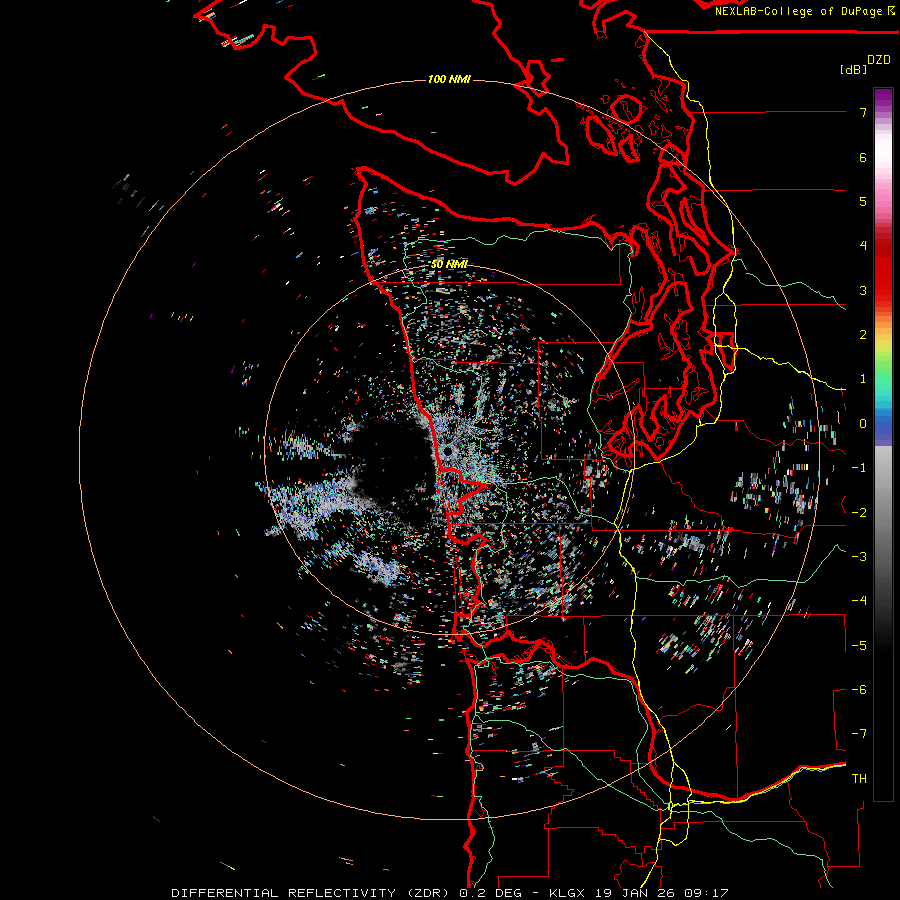Viewport: 900px width, 900px height.
Task: Click the -3 dB value on the scale
Action: tap(859, 557)
